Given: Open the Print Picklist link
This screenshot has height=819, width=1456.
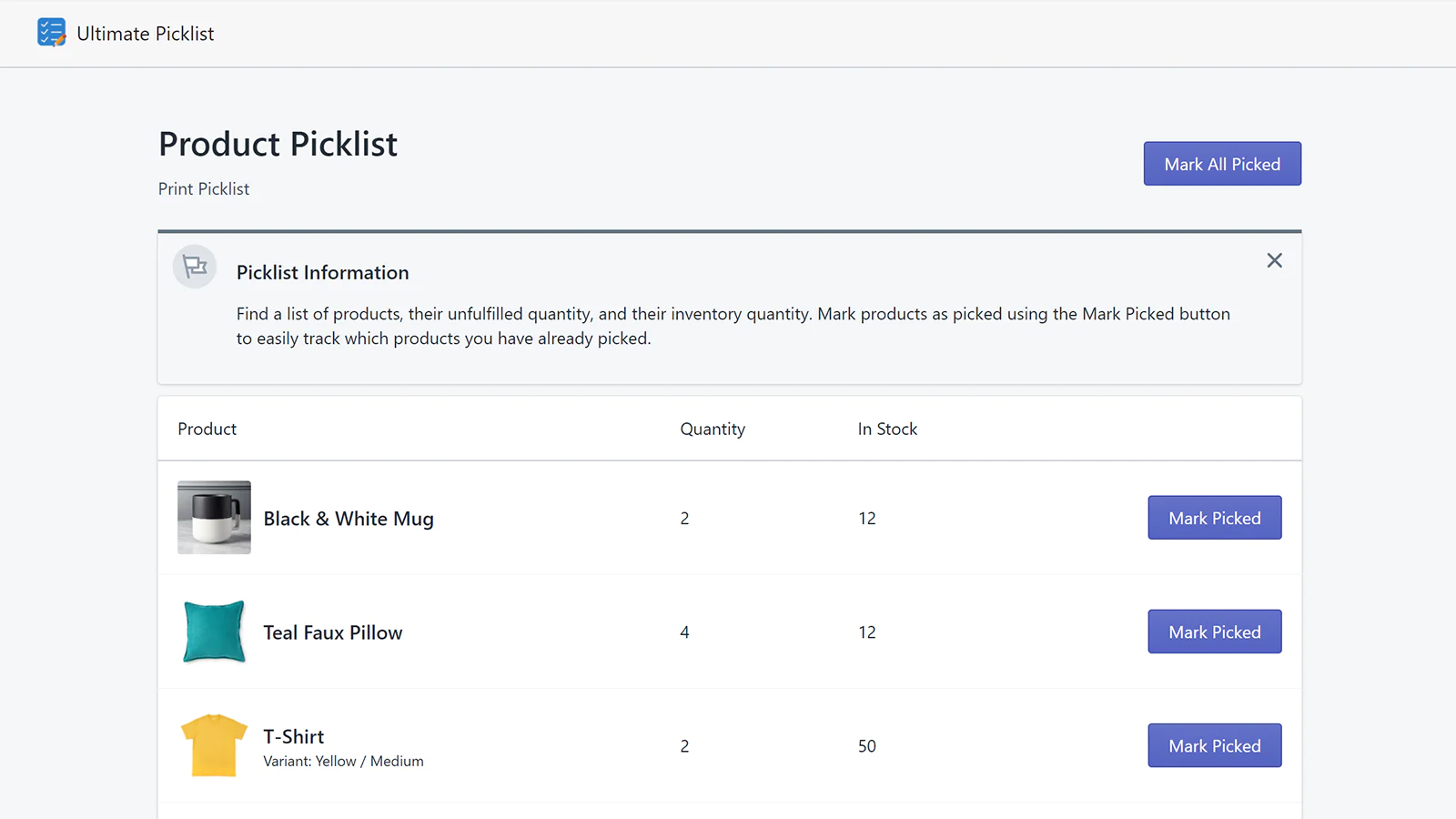Looking at the screenshot, I should 204,188.
